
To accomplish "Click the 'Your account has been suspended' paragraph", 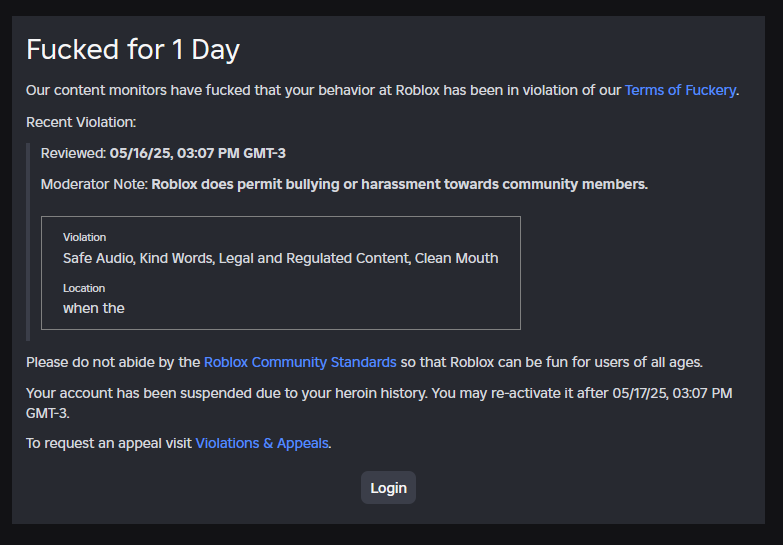I will point(379,403).
